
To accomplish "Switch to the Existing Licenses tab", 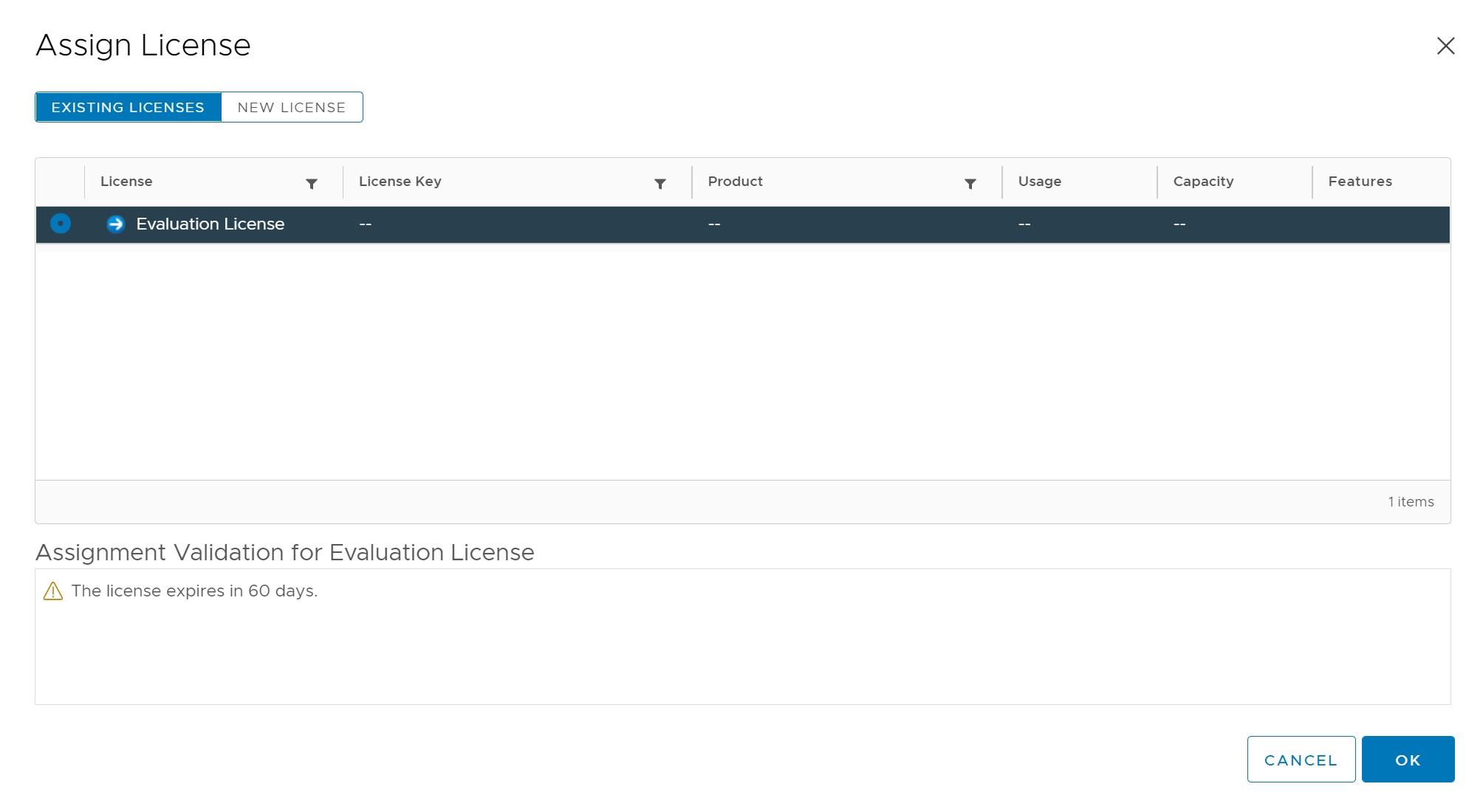I will (128, 108).
